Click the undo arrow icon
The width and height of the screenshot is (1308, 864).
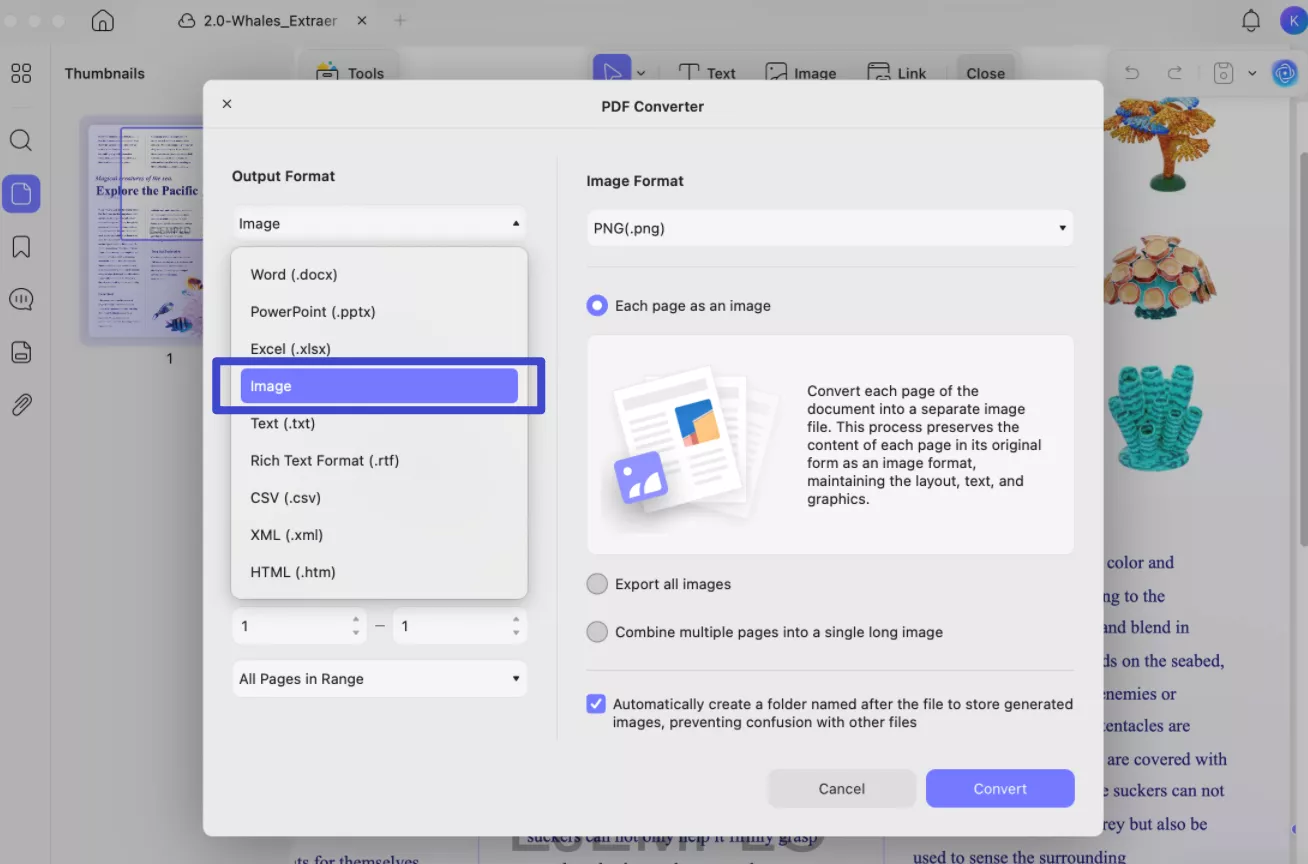(1131, 72)
